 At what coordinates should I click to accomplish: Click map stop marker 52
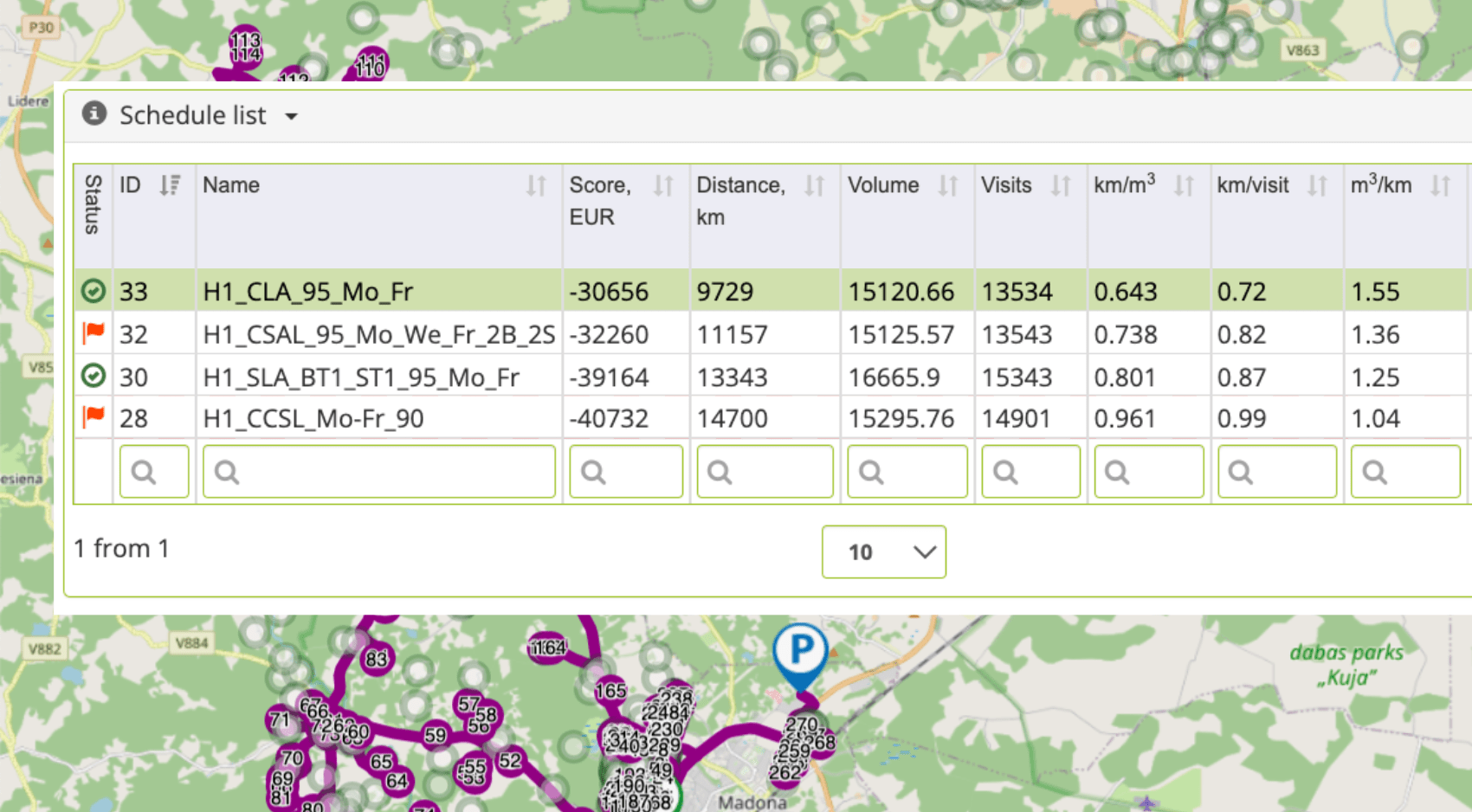point(510,761)
